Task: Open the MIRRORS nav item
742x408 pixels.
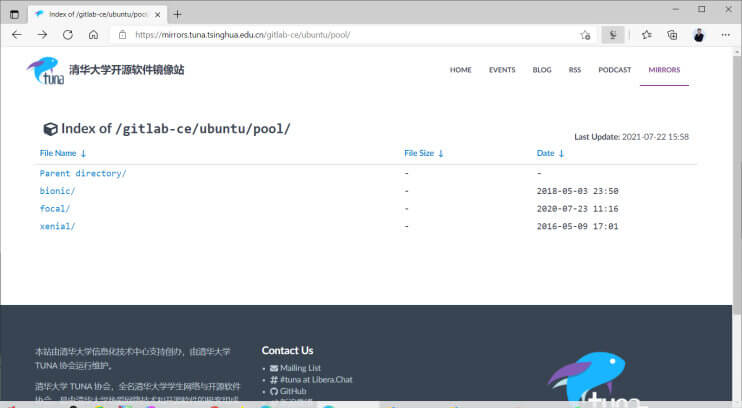Action: [664, 70]
